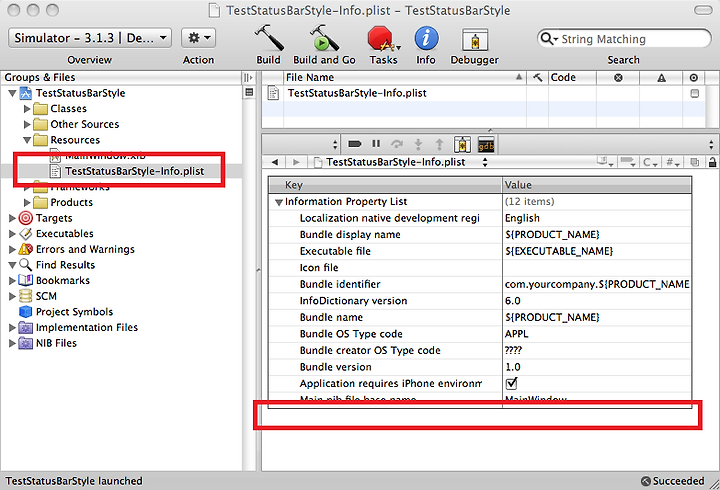
Task: Expand the Classes folder
Action: click(27, 109)
